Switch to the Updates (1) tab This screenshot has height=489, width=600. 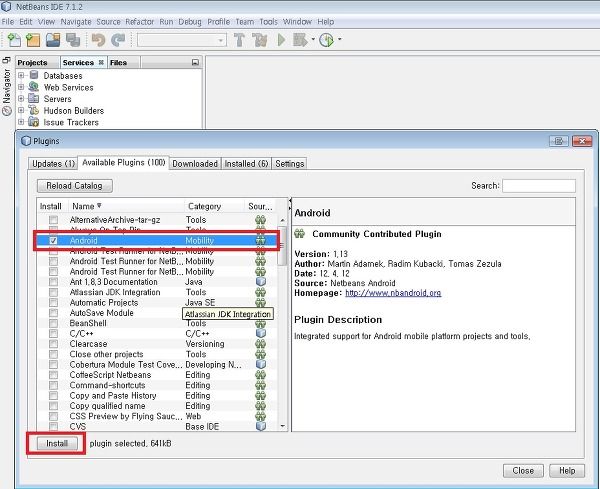(x=53, y=164)
